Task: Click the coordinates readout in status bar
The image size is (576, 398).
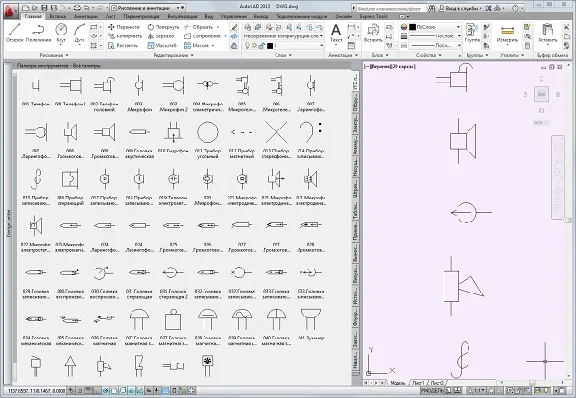Action: point(36,390)
